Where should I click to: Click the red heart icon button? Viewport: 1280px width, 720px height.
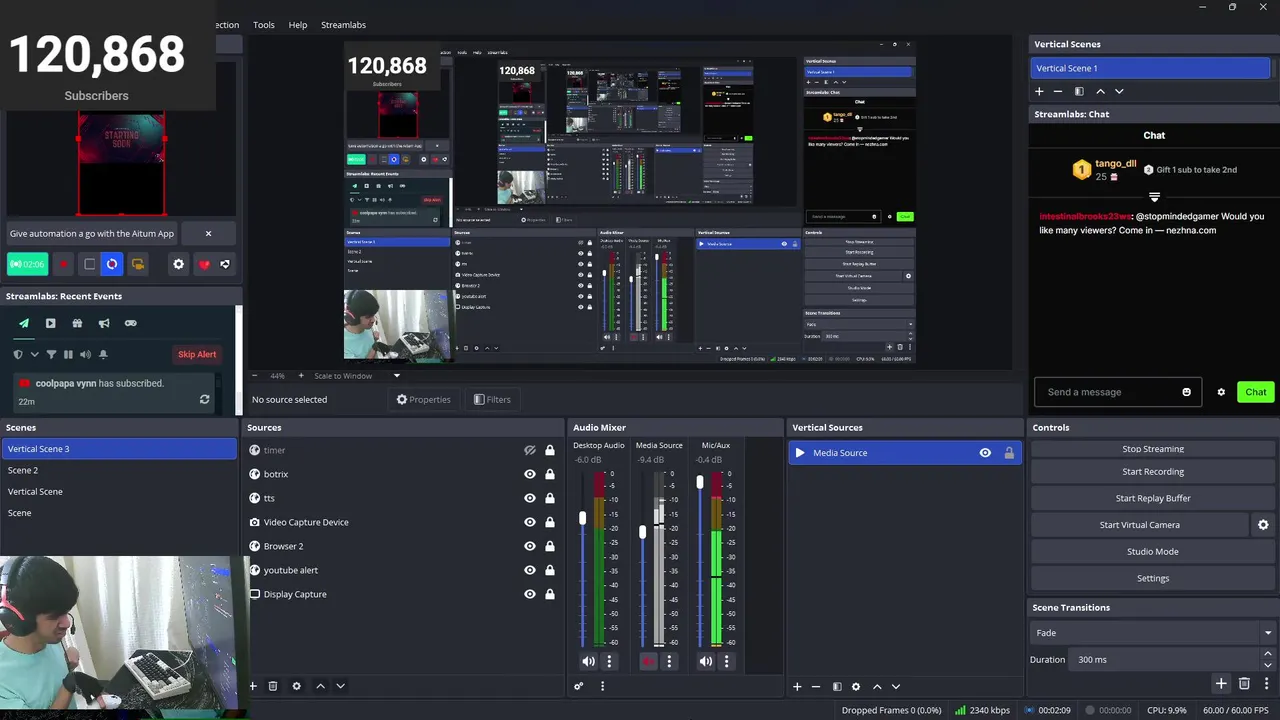204,264
